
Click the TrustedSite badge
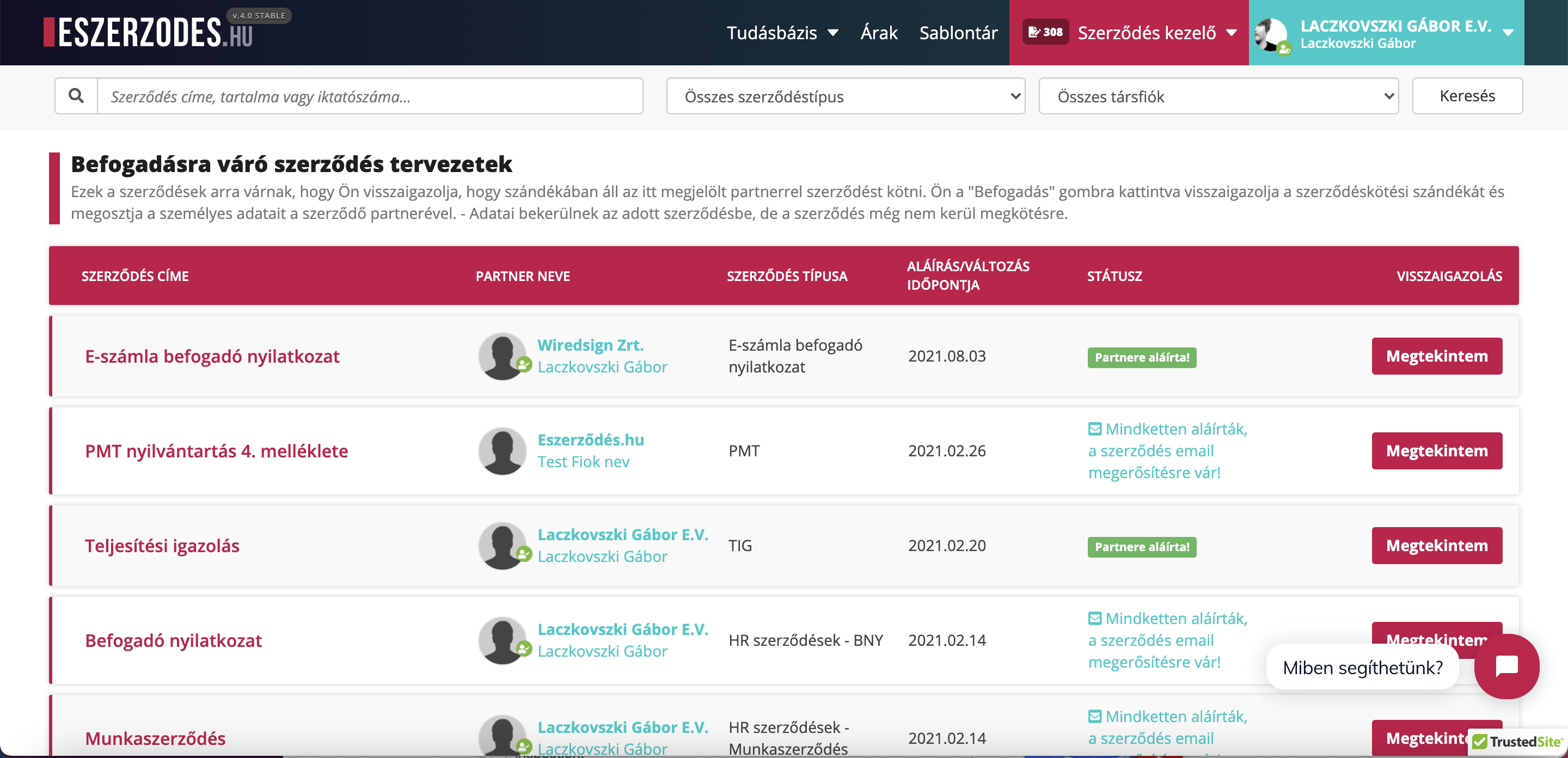tap(1517, 742)
